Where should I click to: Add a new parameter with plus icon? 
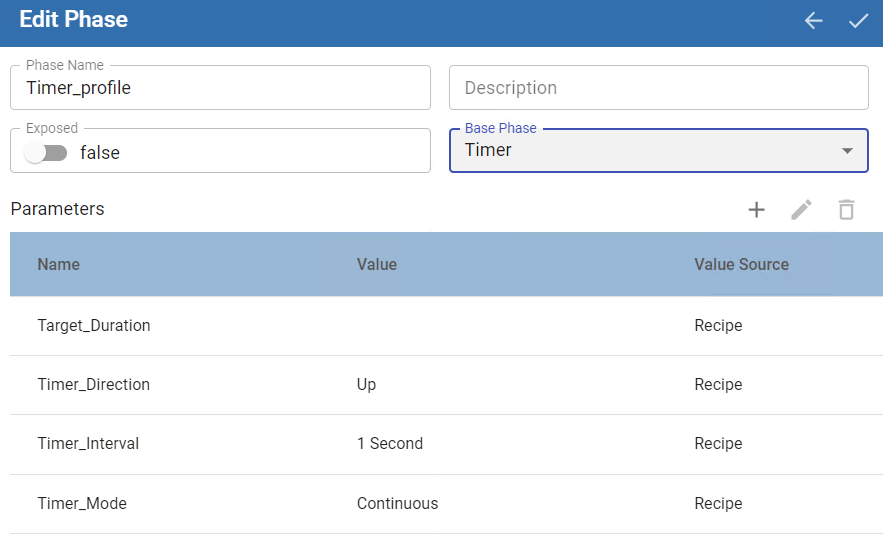[757, 209]
